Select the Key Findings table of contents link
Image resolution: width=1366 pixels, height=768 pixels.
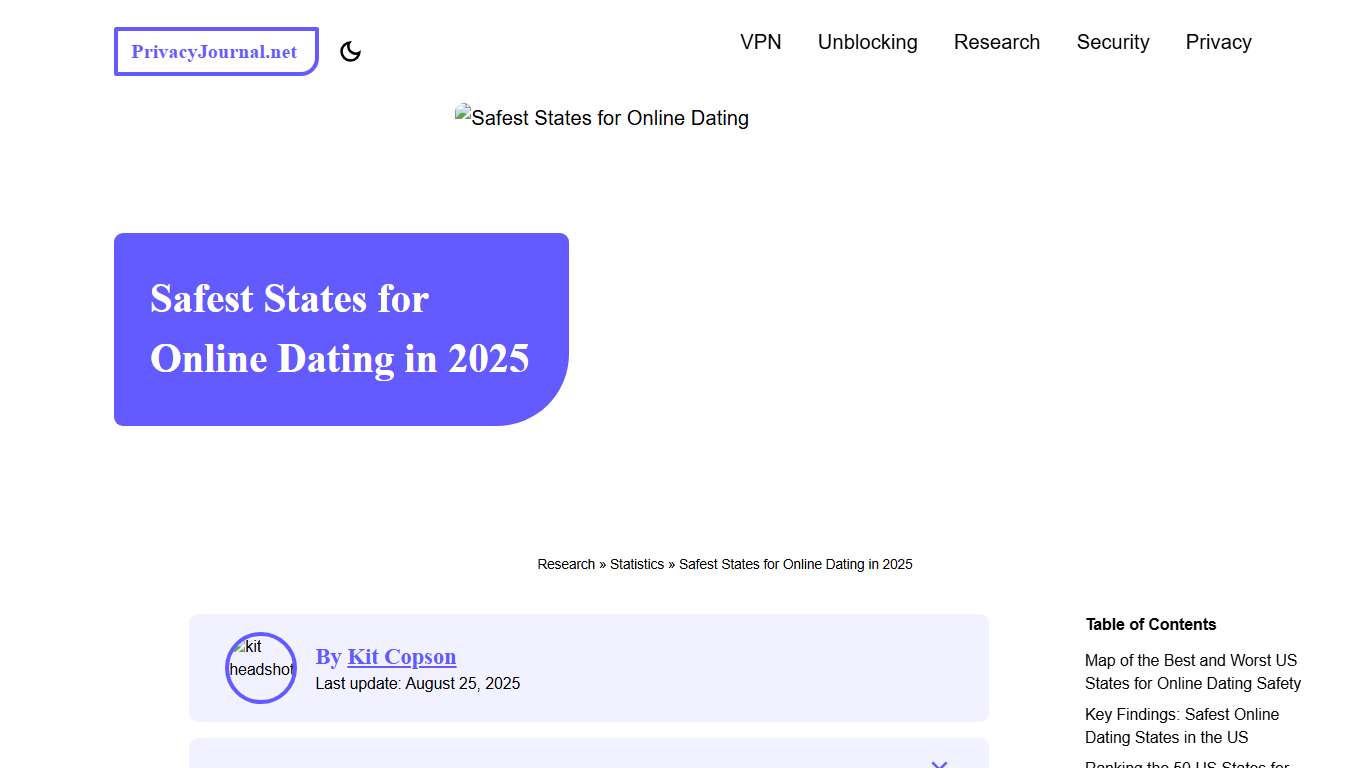1182,725
